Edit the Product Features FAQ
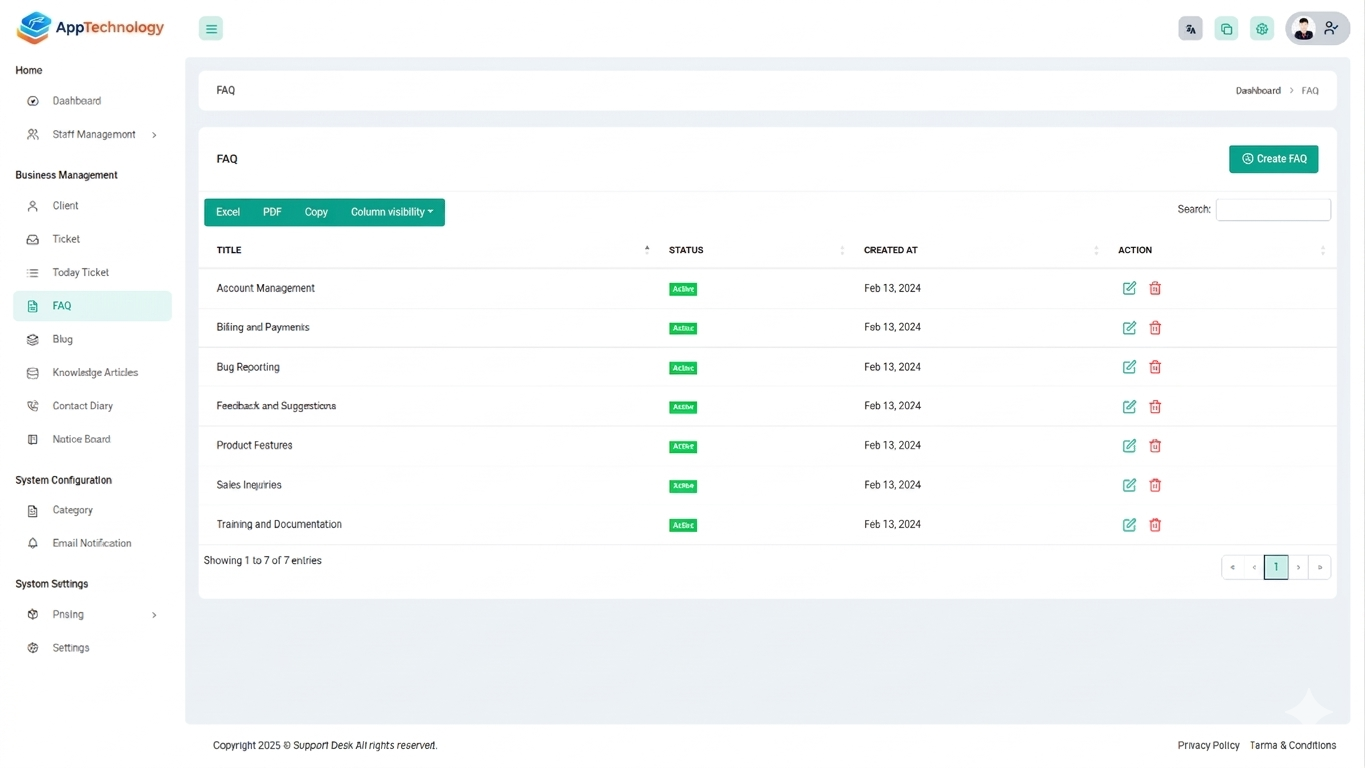 pyautogui.click(x=1129, y=446)
